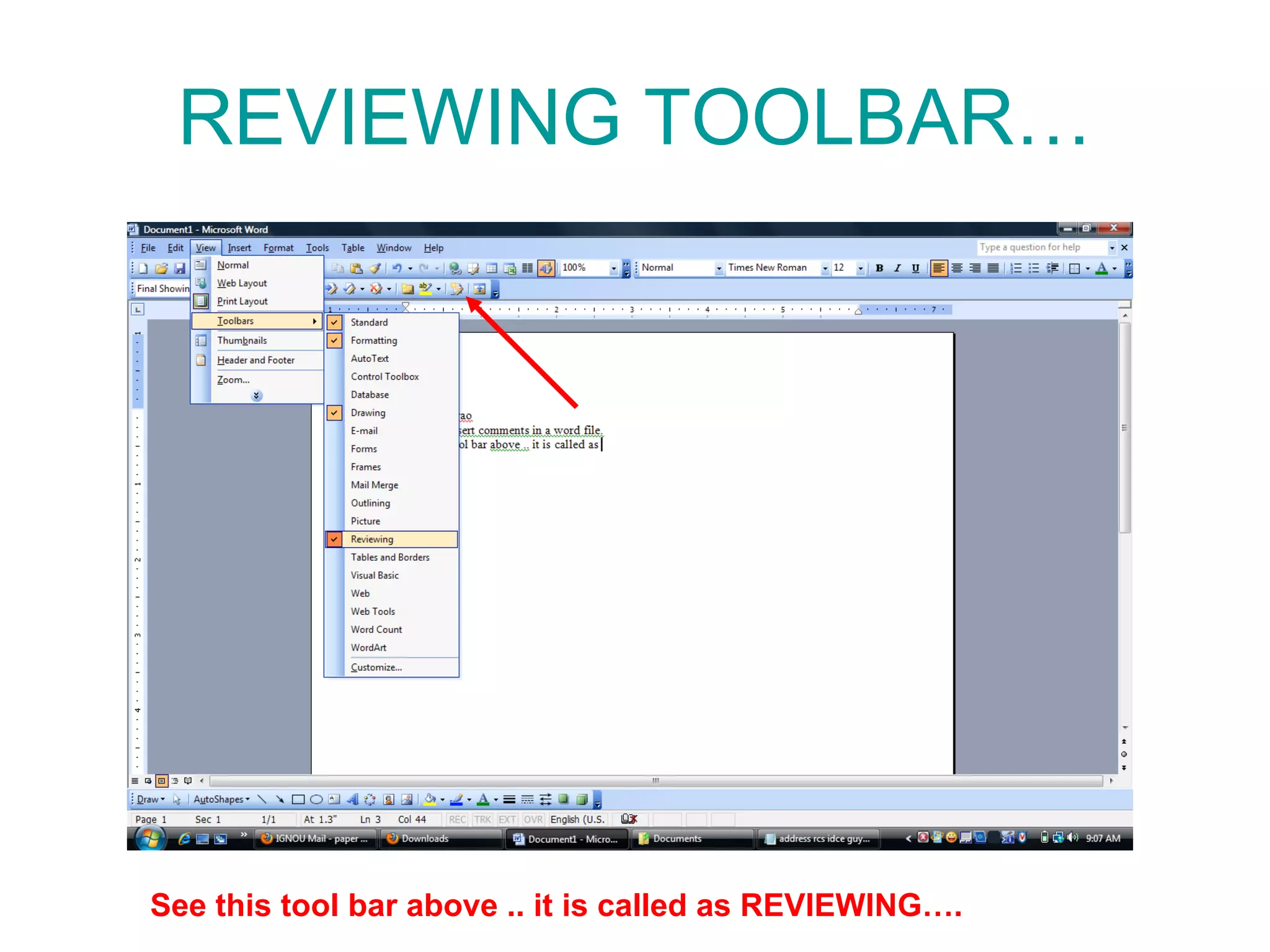
Task: Click the Bullets list icon
Action: coord(1034,268)
